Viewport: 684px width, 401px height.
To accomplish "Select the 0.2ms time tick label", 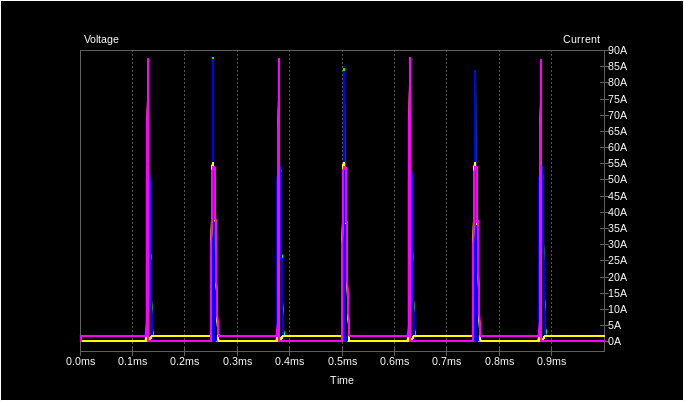I will tap(185, 362).
